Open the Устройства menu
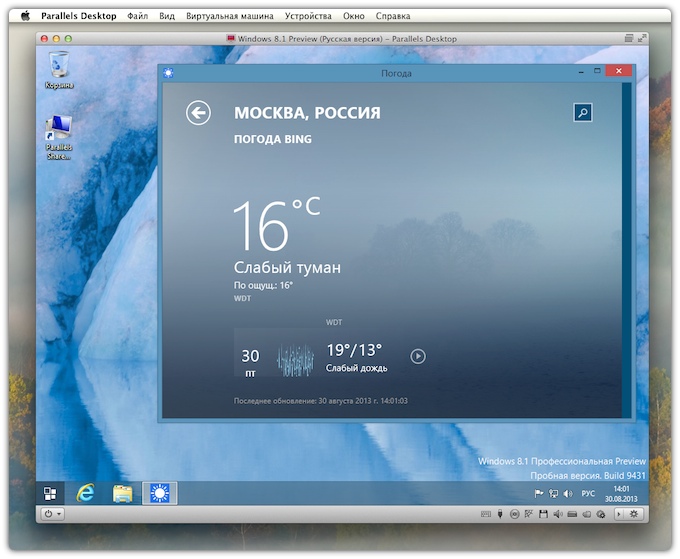Image resolution: width=680 pixels, height=559 pixels. (308, 16)
